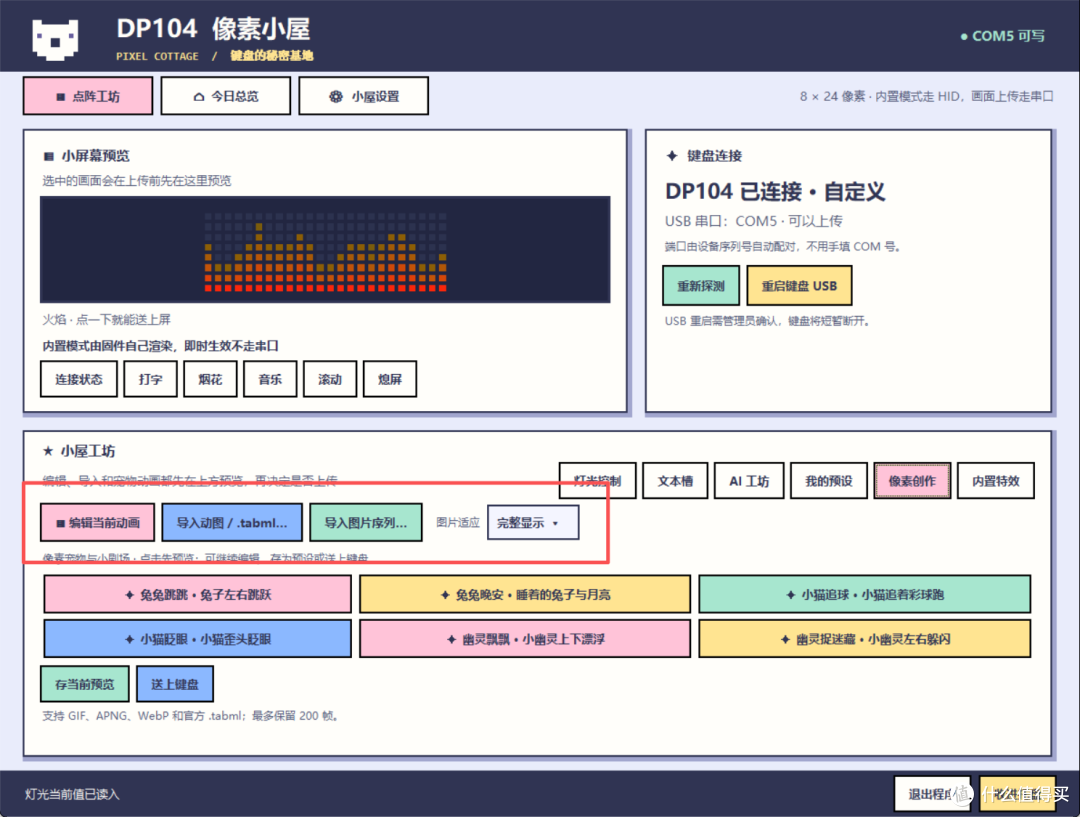Viewport: 1080px width, 817px height.
Task: Open the 内置特效 workshop tab
Action: coord(996,481)
